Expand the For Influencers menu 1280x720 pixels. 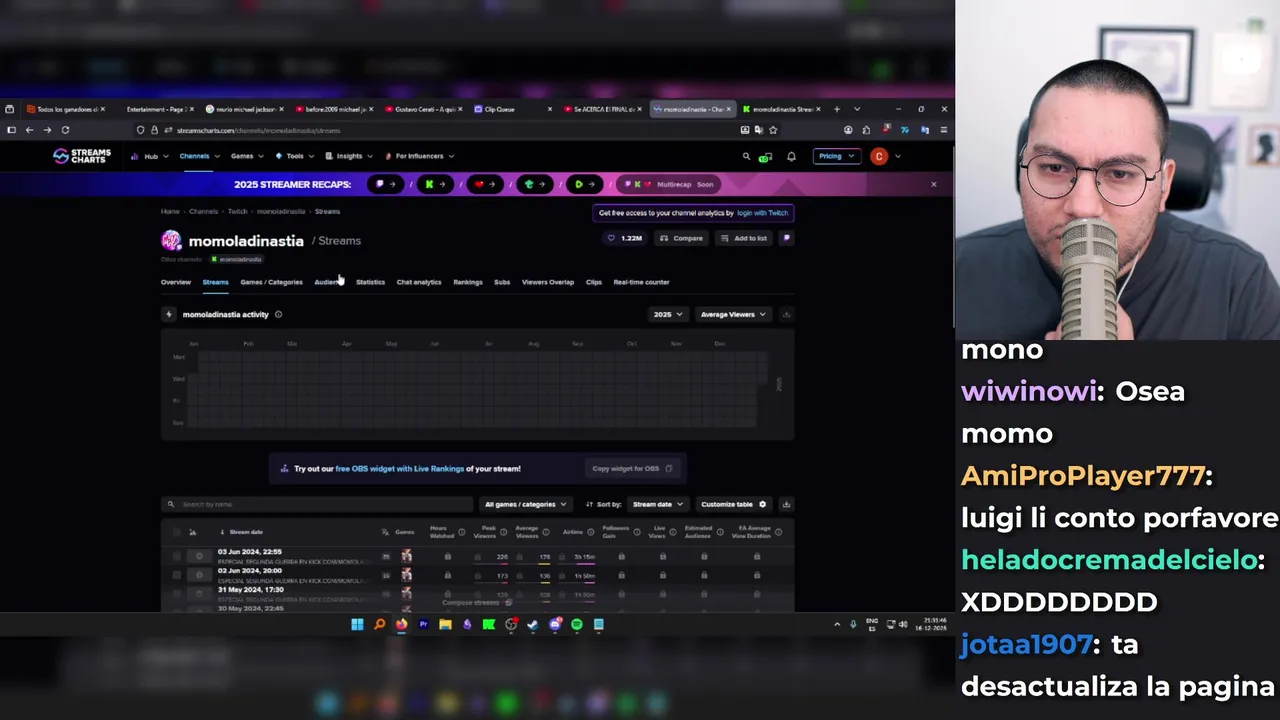[420, 156]
